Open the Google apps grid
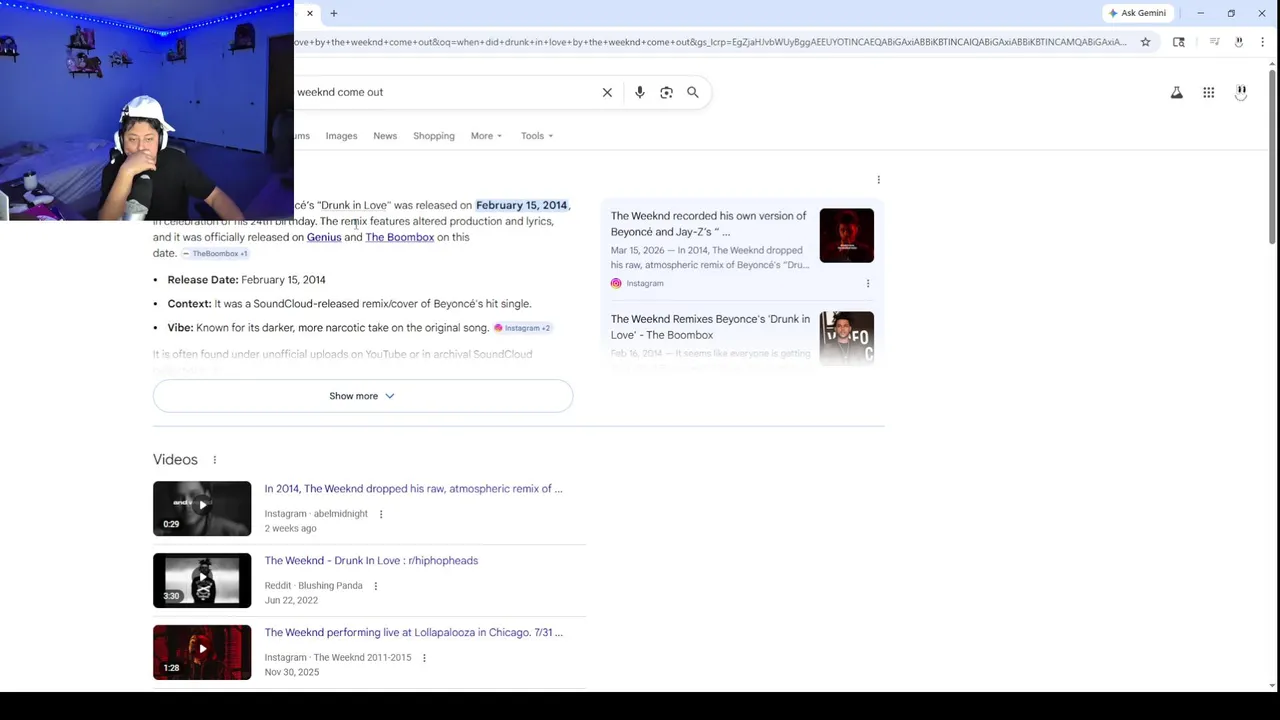Screen dimensions: 1280x720 click(x=1209, y=92)
